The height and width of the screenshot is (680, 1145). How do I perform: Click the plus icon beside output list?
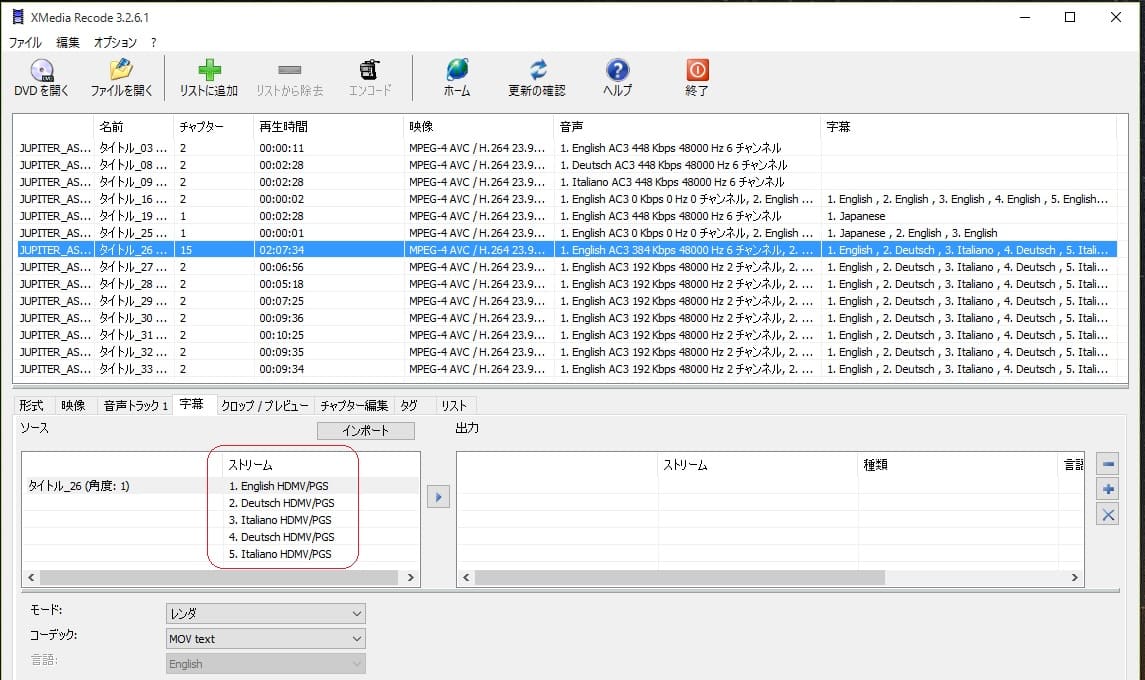(1107, 489)
